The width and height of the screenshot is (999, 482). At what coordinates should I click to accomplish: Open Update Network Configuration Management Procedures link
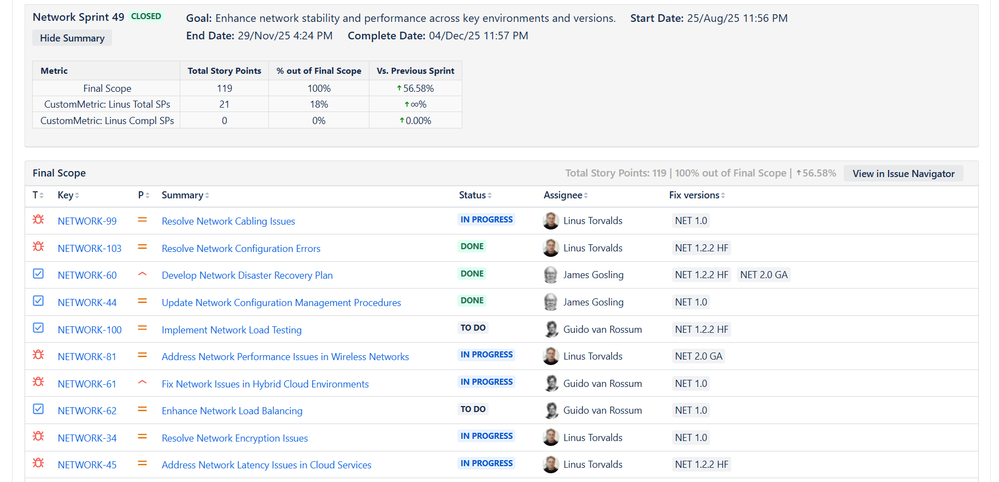tap(282, 302)
